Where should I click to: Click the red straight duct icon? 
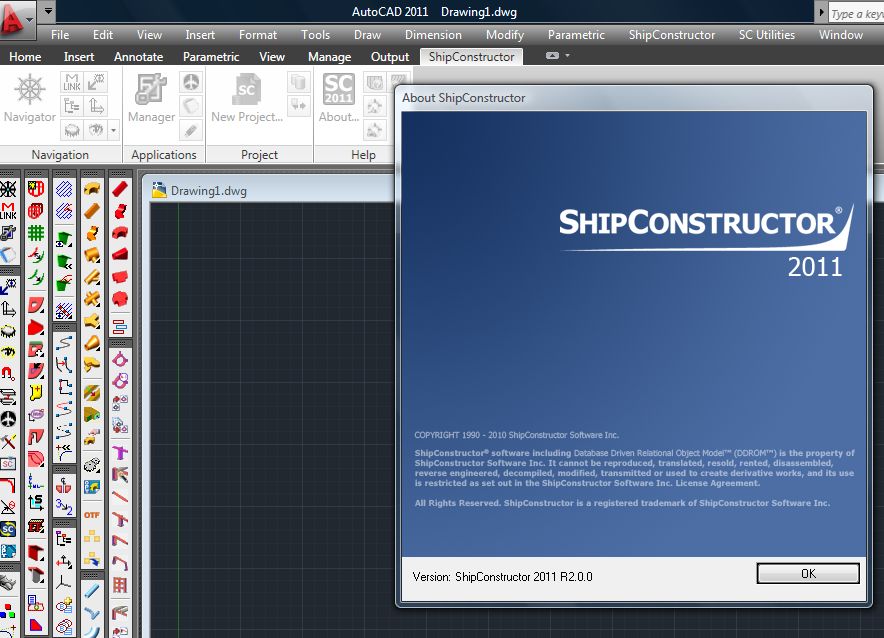click(x=120, y=189)
